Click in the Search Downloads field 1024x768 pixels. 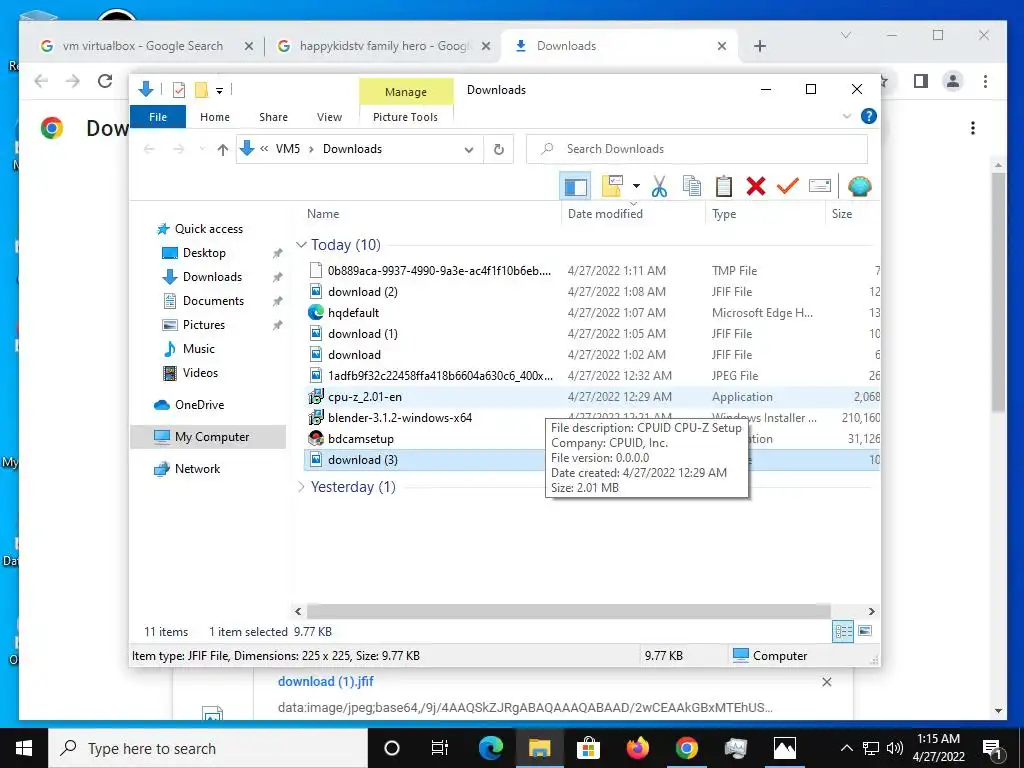697,149
